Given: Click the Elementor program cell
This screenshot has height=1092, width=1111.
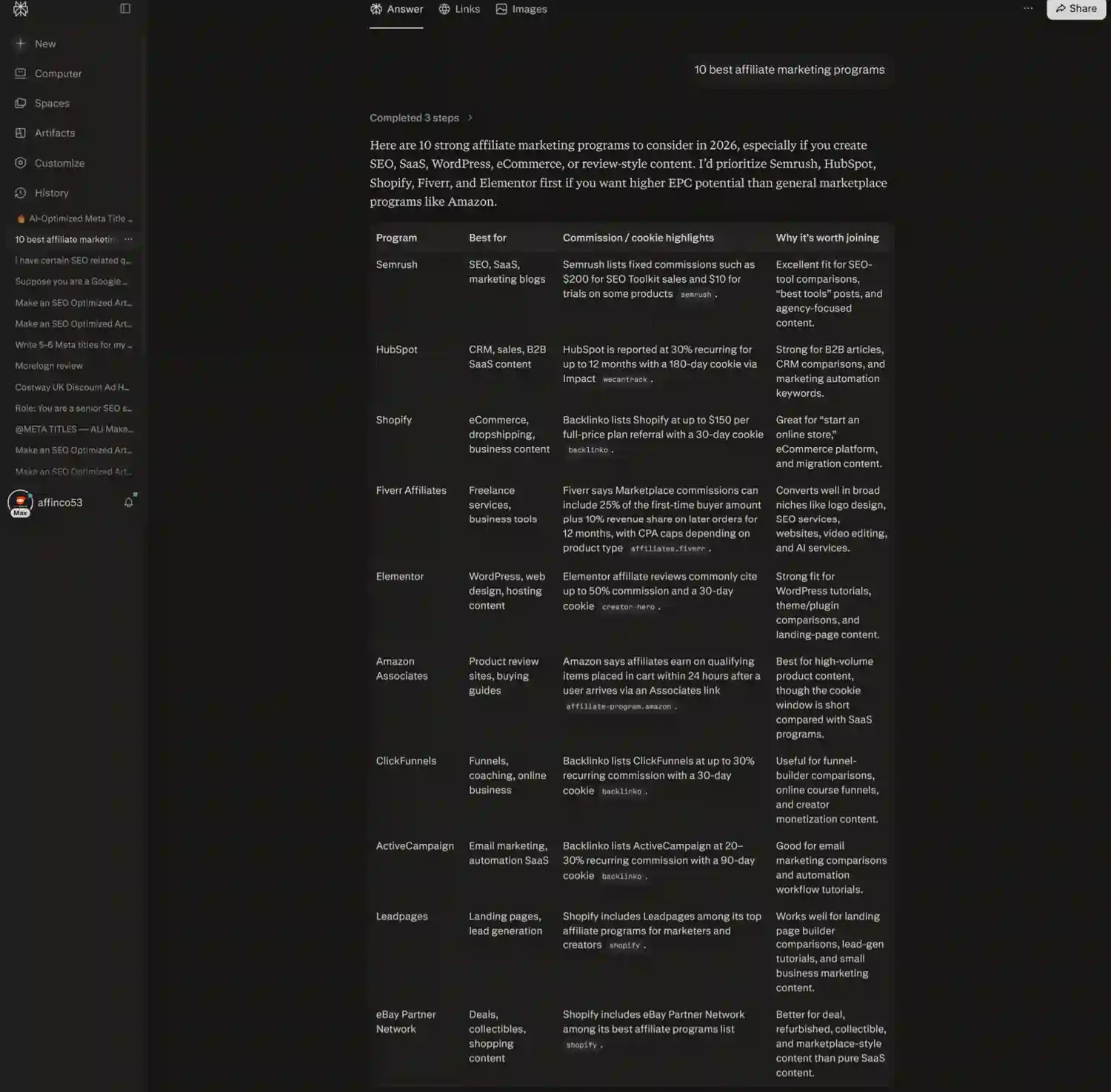Looking at the screenshot, I should [x=399, y=576].
